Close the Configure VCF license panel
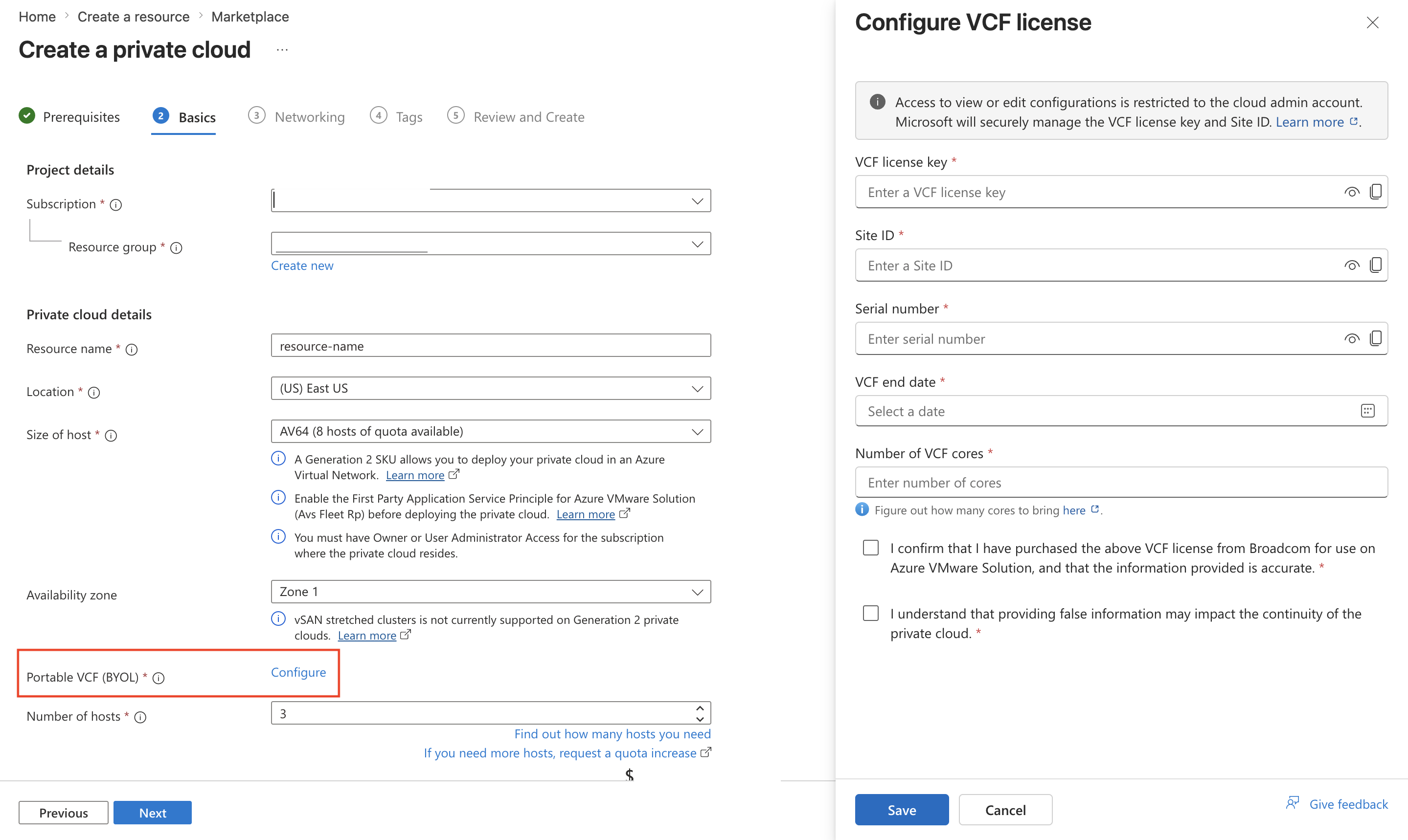This screenshot has width=1408, height=840. (1372, 22)
